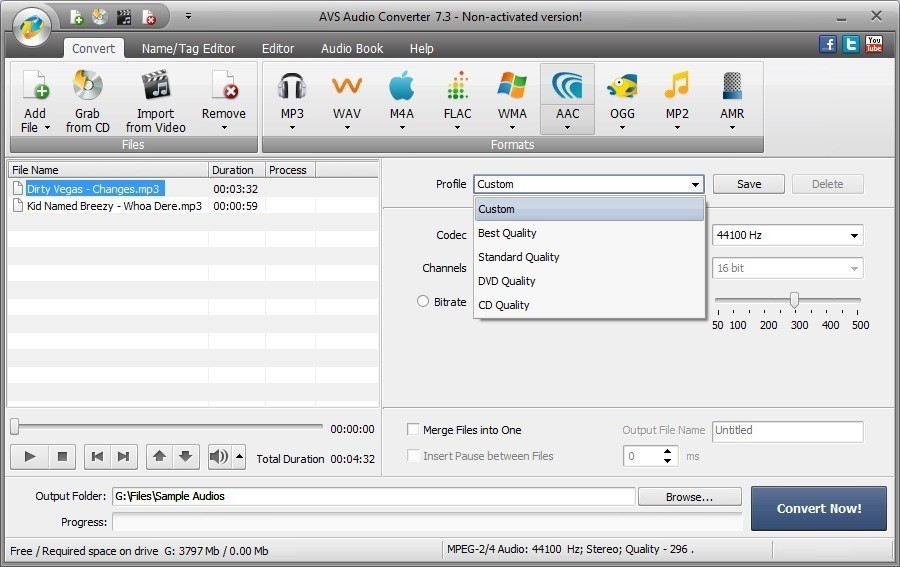The image size is (900, 567).
Task: Choose Best Quality profile
Action: click(589, 233)
